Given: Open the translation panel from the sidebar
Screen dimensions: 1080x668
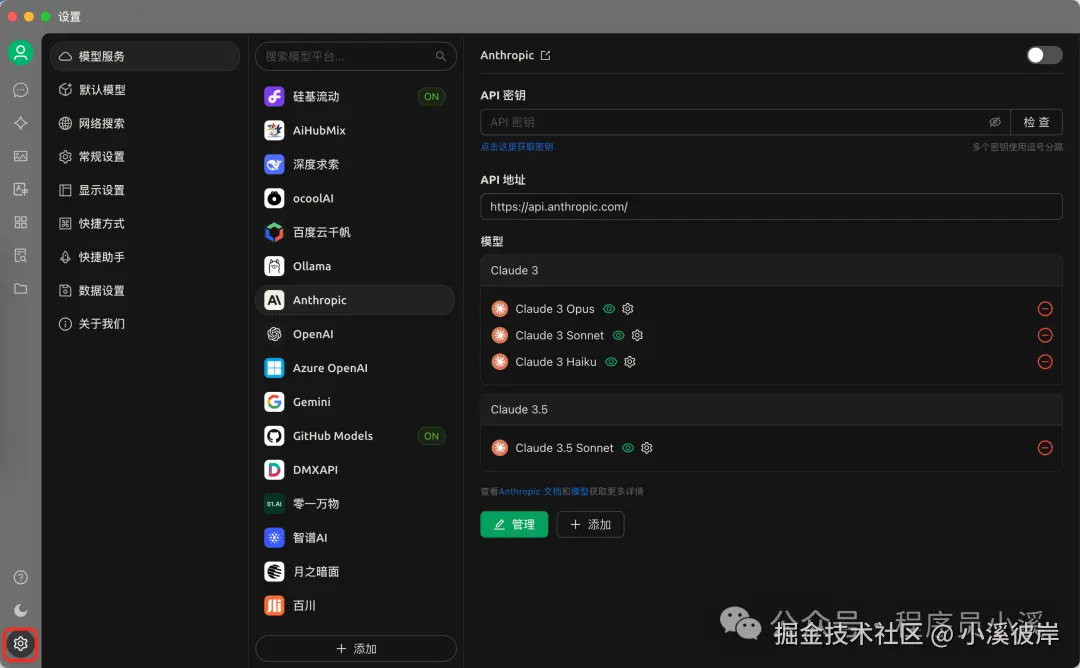Looking at the screenshot, I should point(20,189).
